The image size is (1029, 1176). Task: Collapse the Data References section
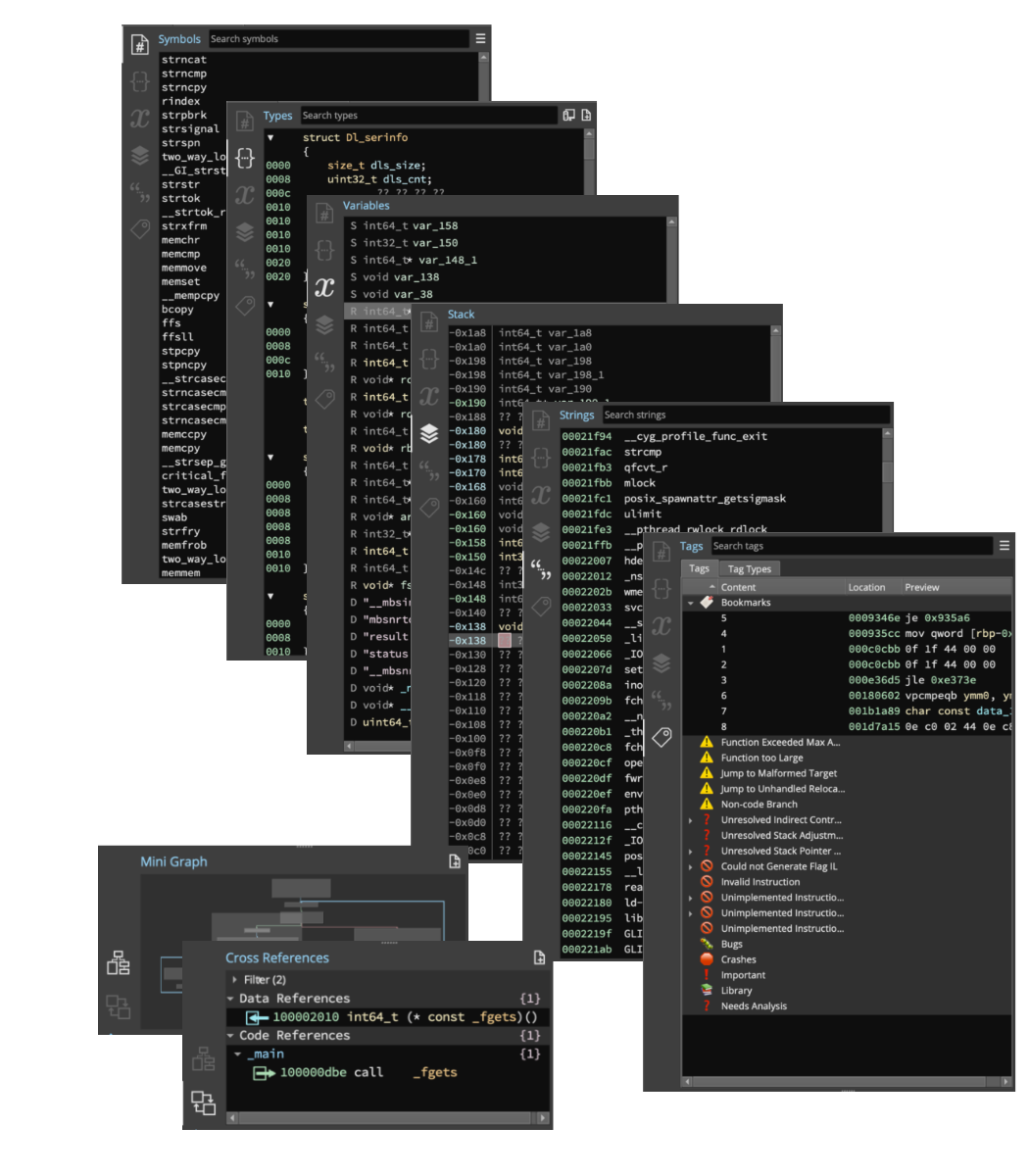[232, 999]
